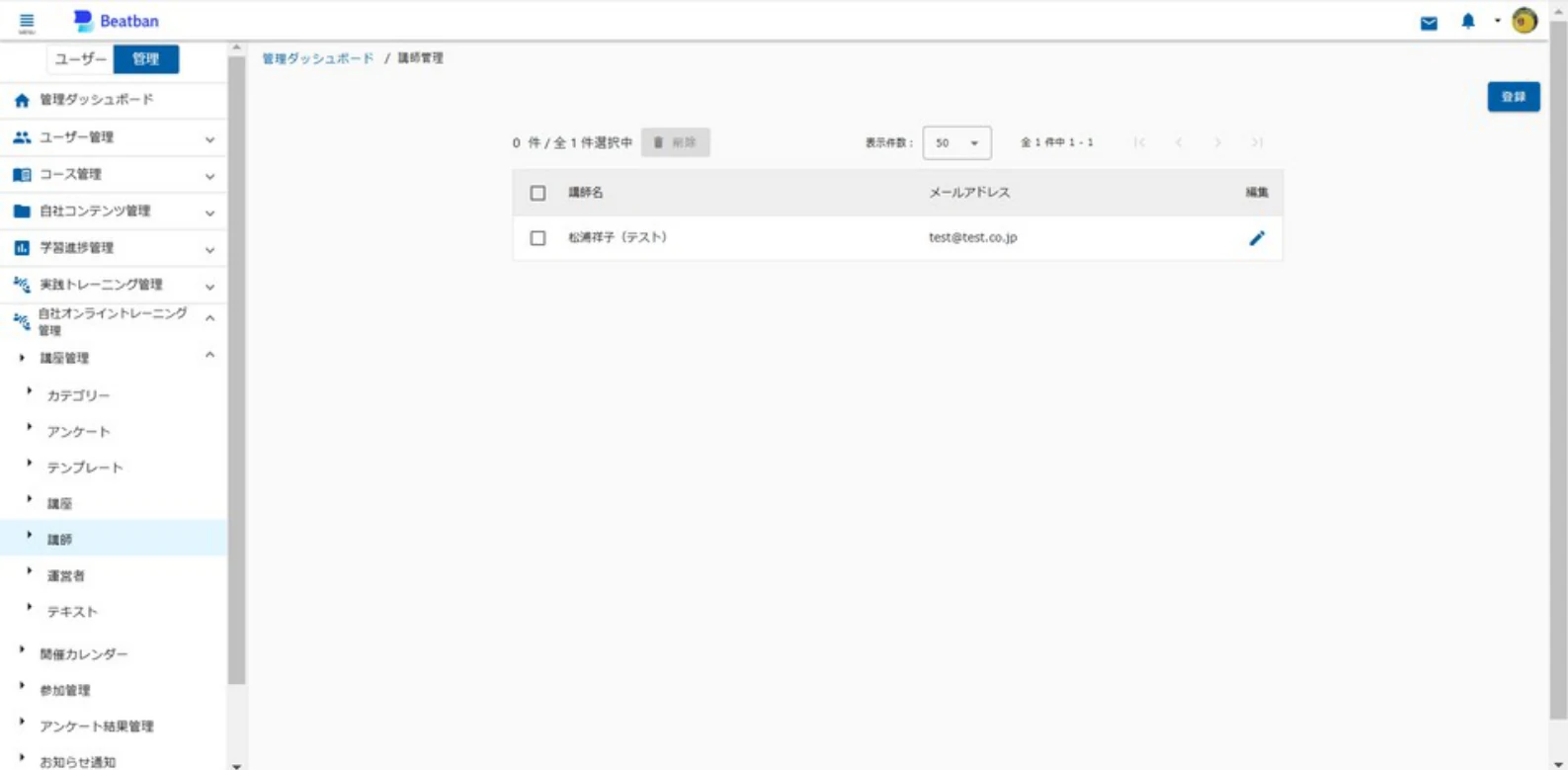Expand the コース管理 chevron
The height and width of the screenshot is (770, 1568).
click(209, 176)
